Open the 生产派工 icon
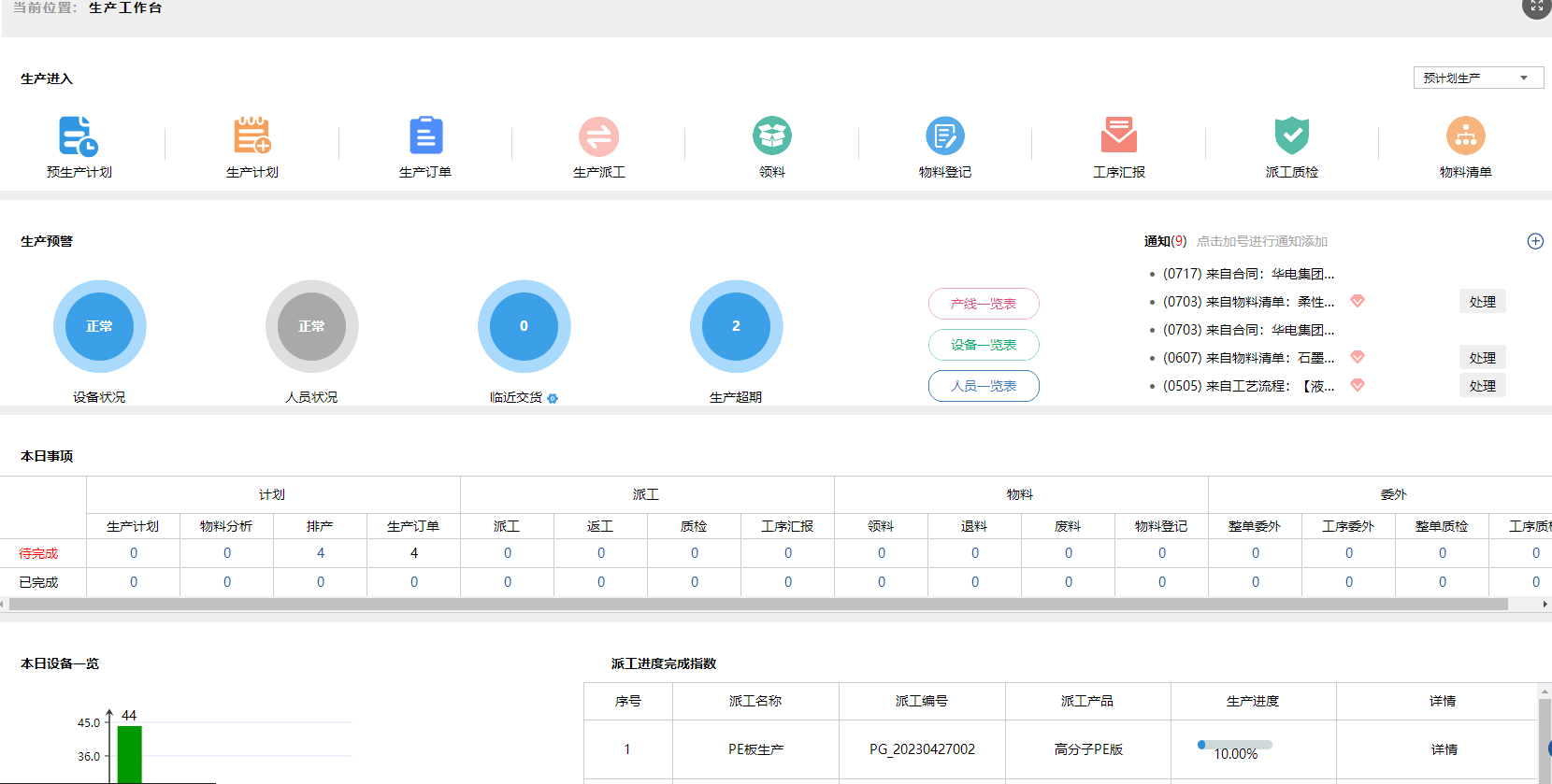The image size is (1552, 784). coord(598,136)
